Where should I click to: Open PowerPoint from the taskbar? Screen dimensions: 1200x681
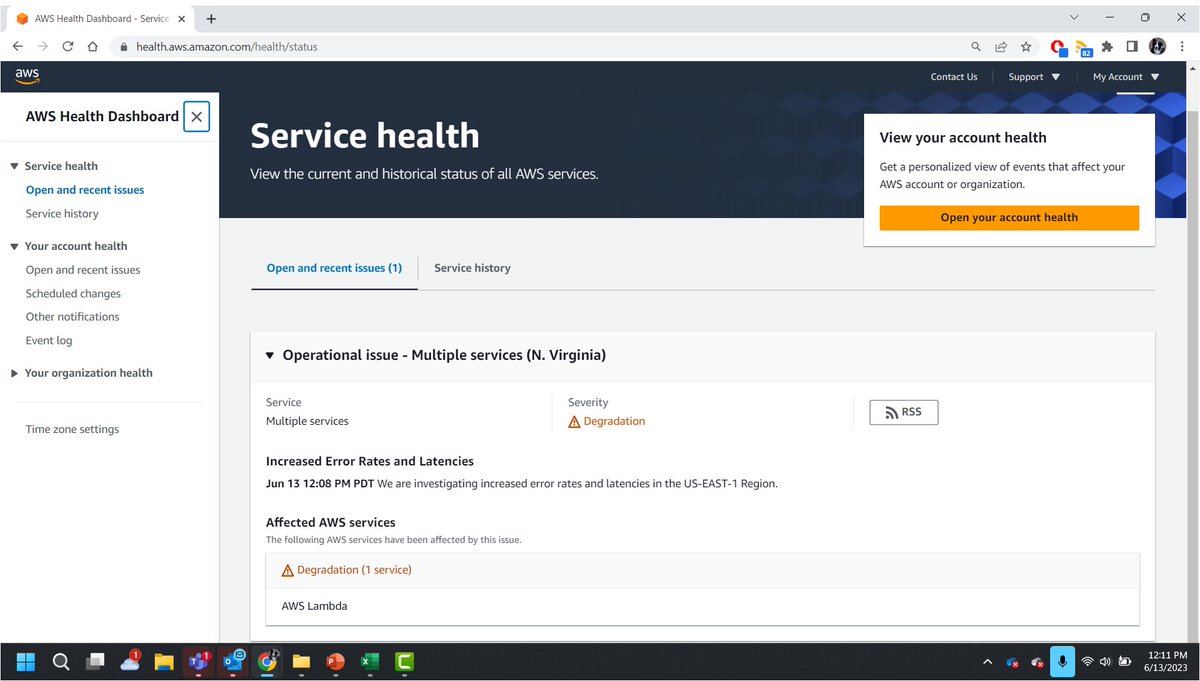tap(335, 661)
